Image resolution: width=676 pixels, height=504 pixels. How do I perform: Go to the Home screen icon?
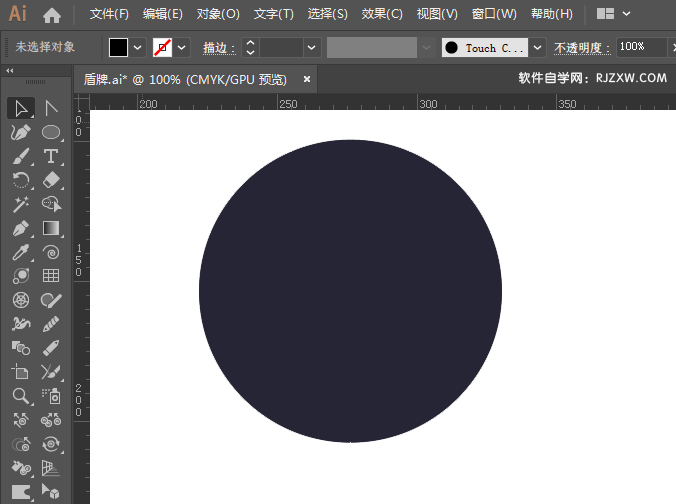pyautogui.click(x=52, y=16)
